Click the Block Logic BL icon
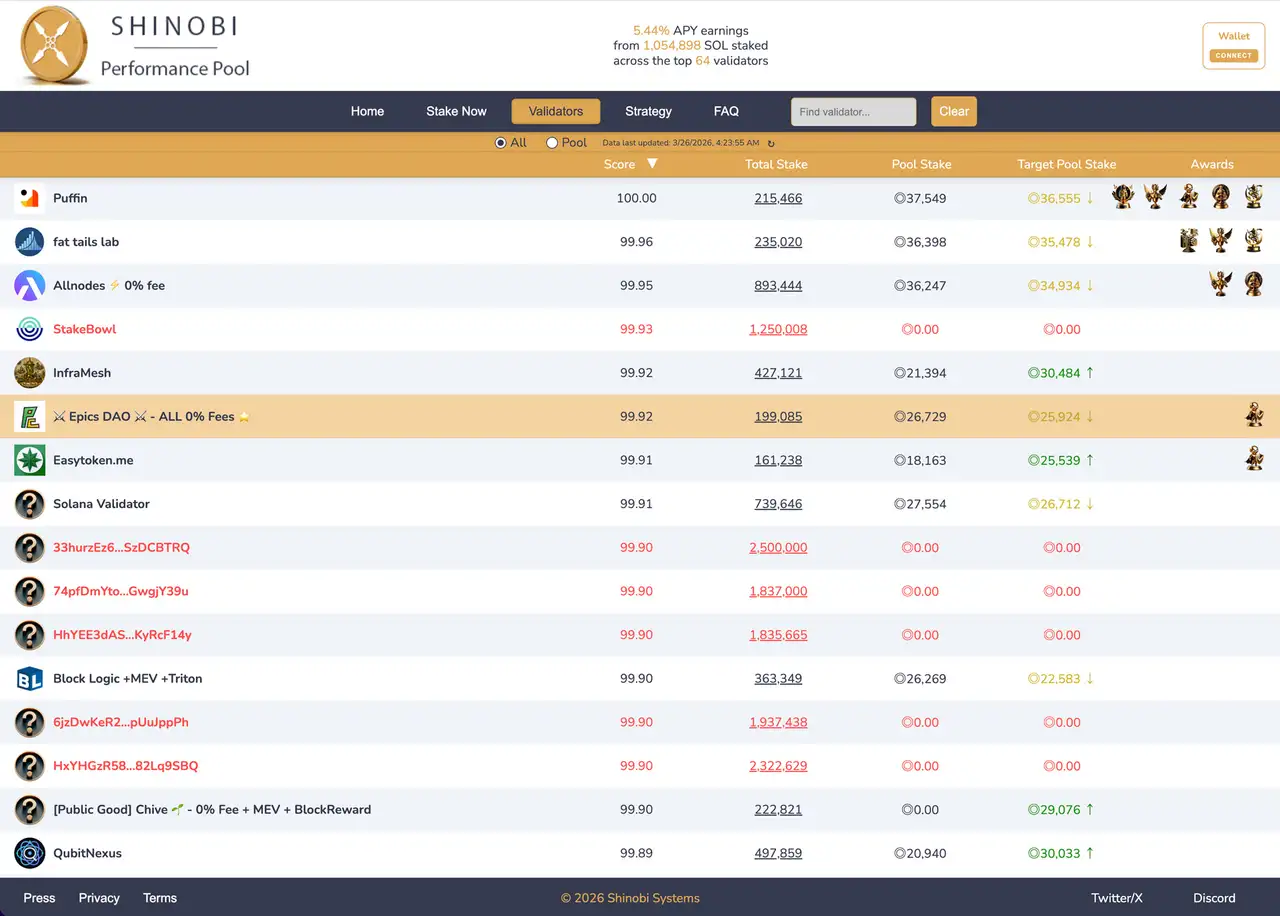Image resolution: width=1280 pixels, height=916 pixels. (x=29, y=678)
